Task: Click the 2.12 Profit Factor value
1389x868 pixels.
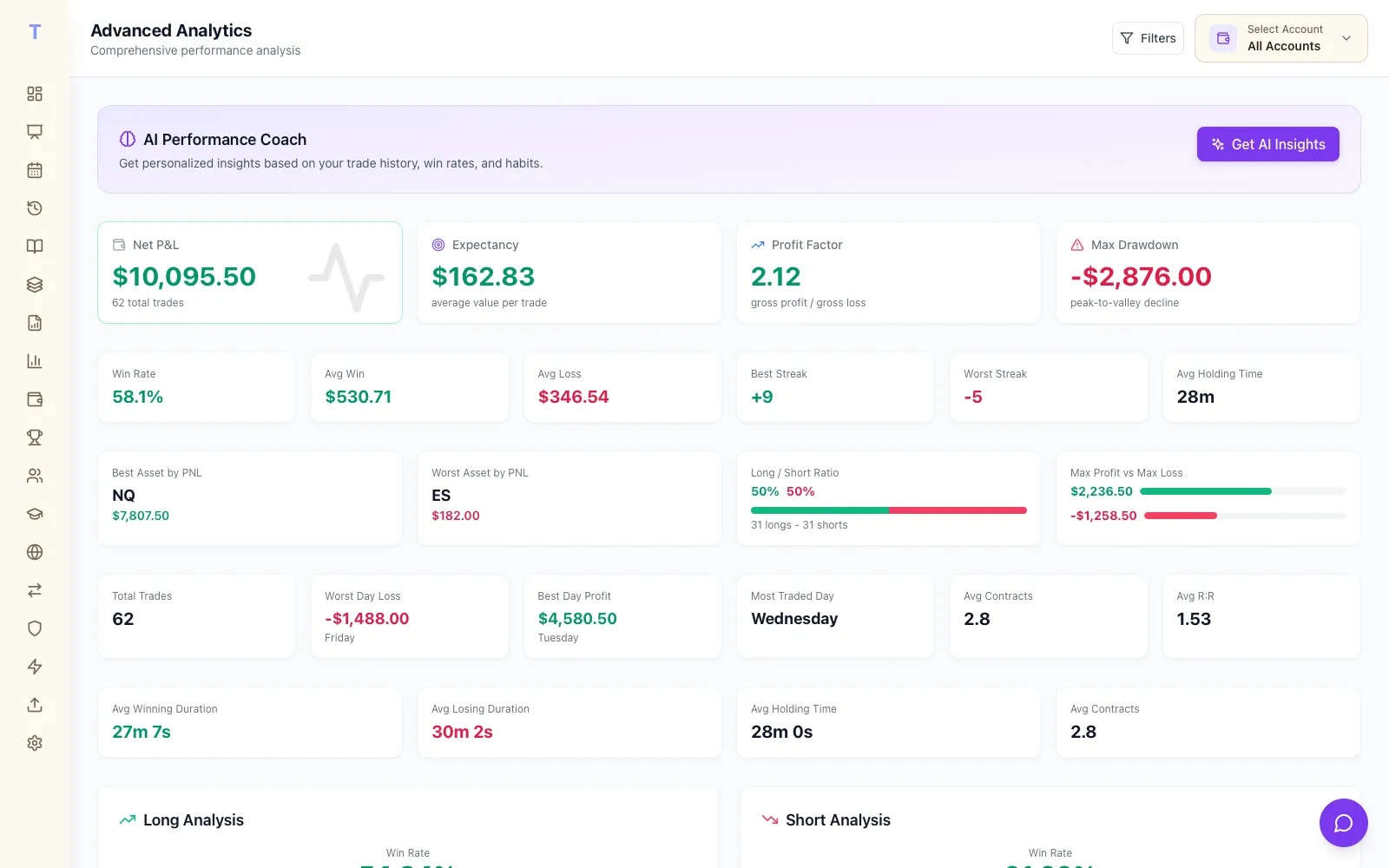Action: coord(776,276)
